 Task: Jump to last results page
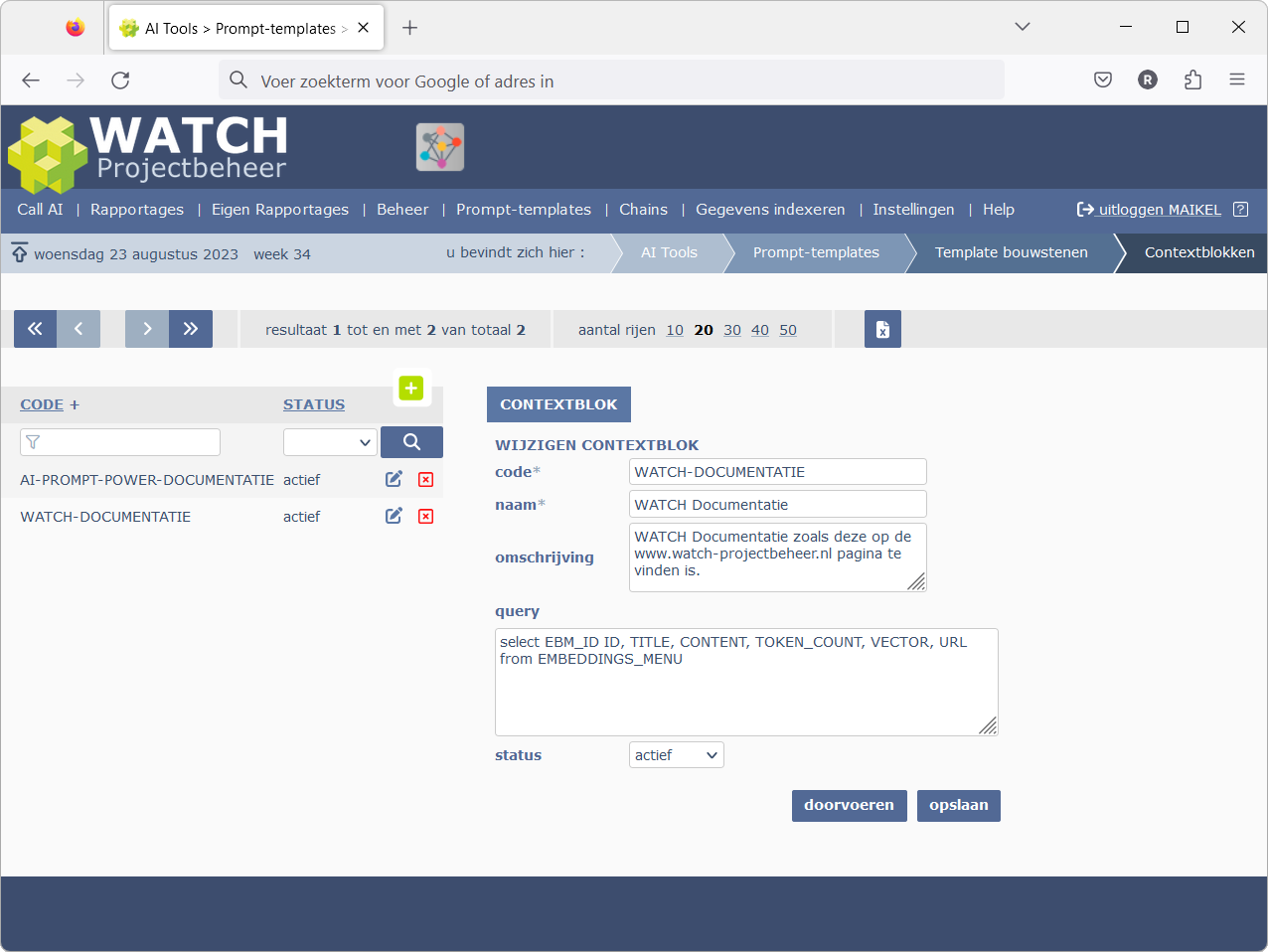[191, 329]
